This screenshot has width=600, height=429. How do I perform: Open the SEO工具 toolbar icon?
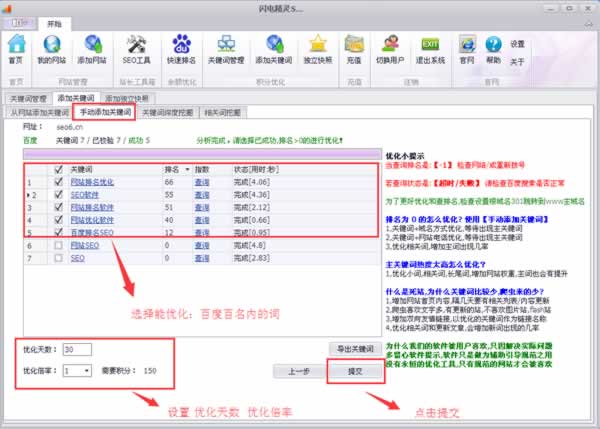pyautogui.click(x=135, y=46)
